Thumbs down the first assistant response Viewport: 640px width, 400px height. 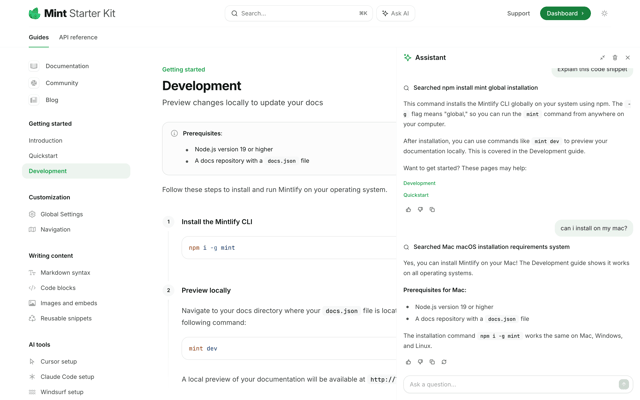tap(420, 210)
